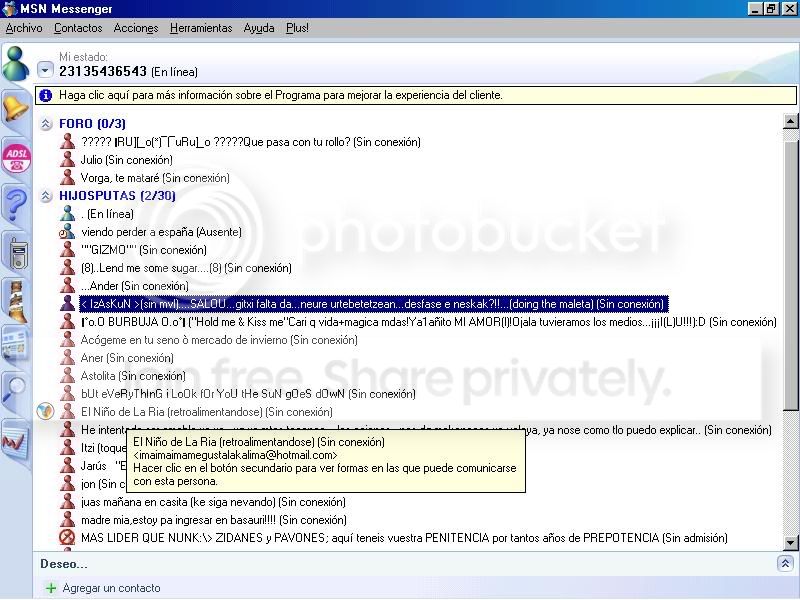Click the Deseo... panel heading
Image resolution: width=800 pixels, height=600 pixels.
[64, 564]
